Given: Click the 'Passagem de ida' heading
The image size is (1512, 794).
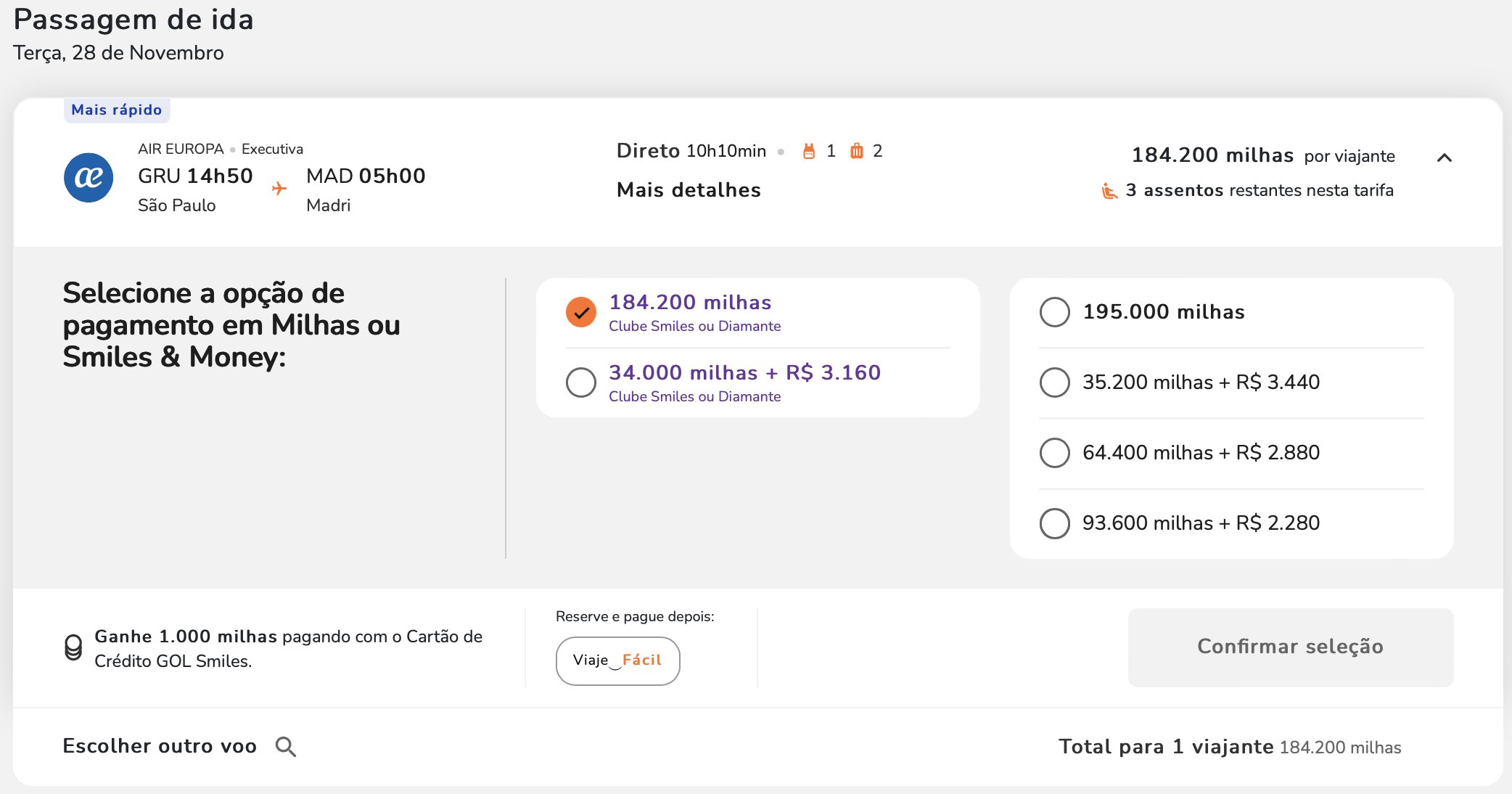Looking at the screenshot, I should [x=133, y=20].
